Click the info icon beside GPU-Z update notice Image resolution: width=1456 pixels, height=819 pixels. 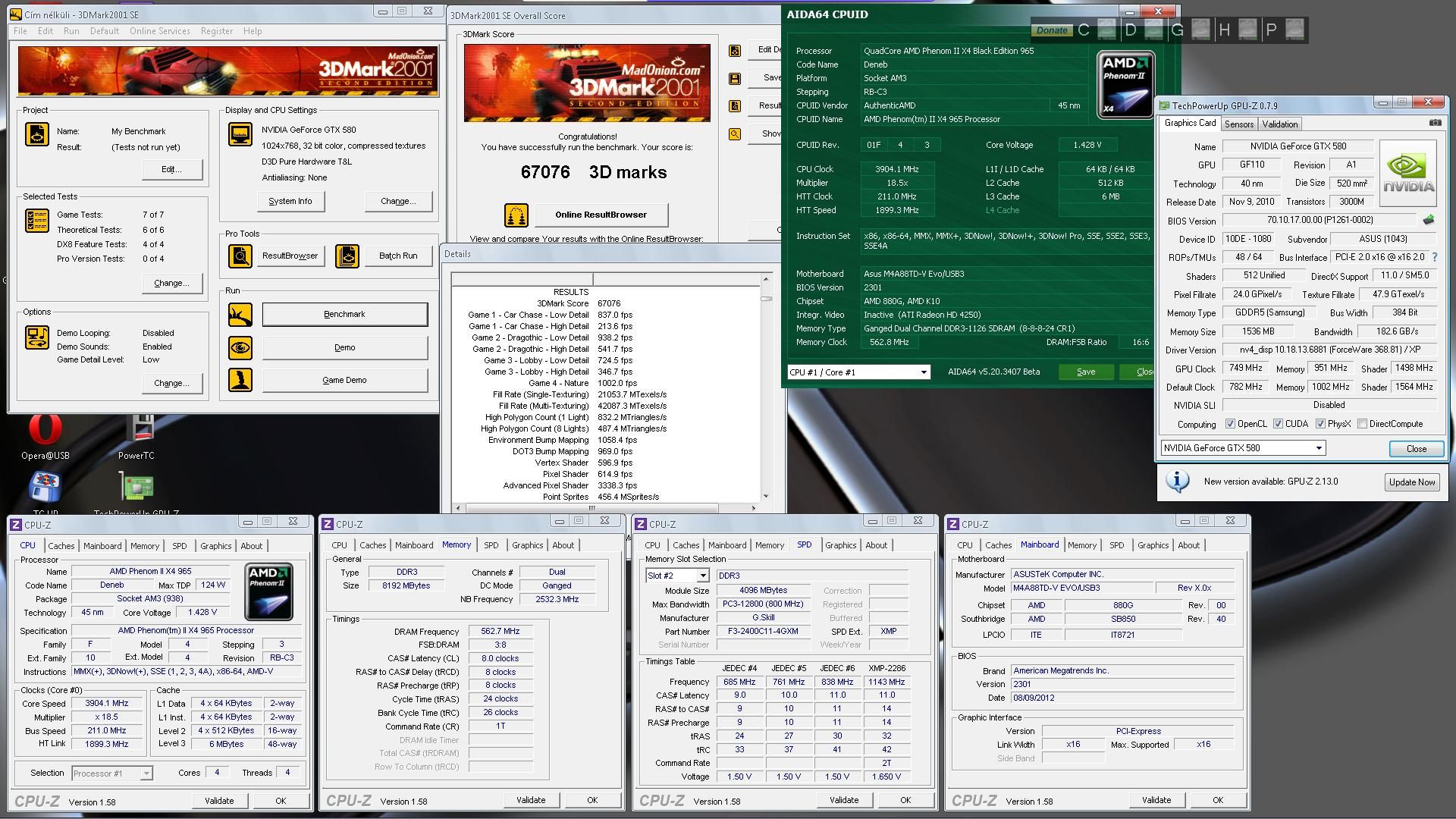point(1177,482)
